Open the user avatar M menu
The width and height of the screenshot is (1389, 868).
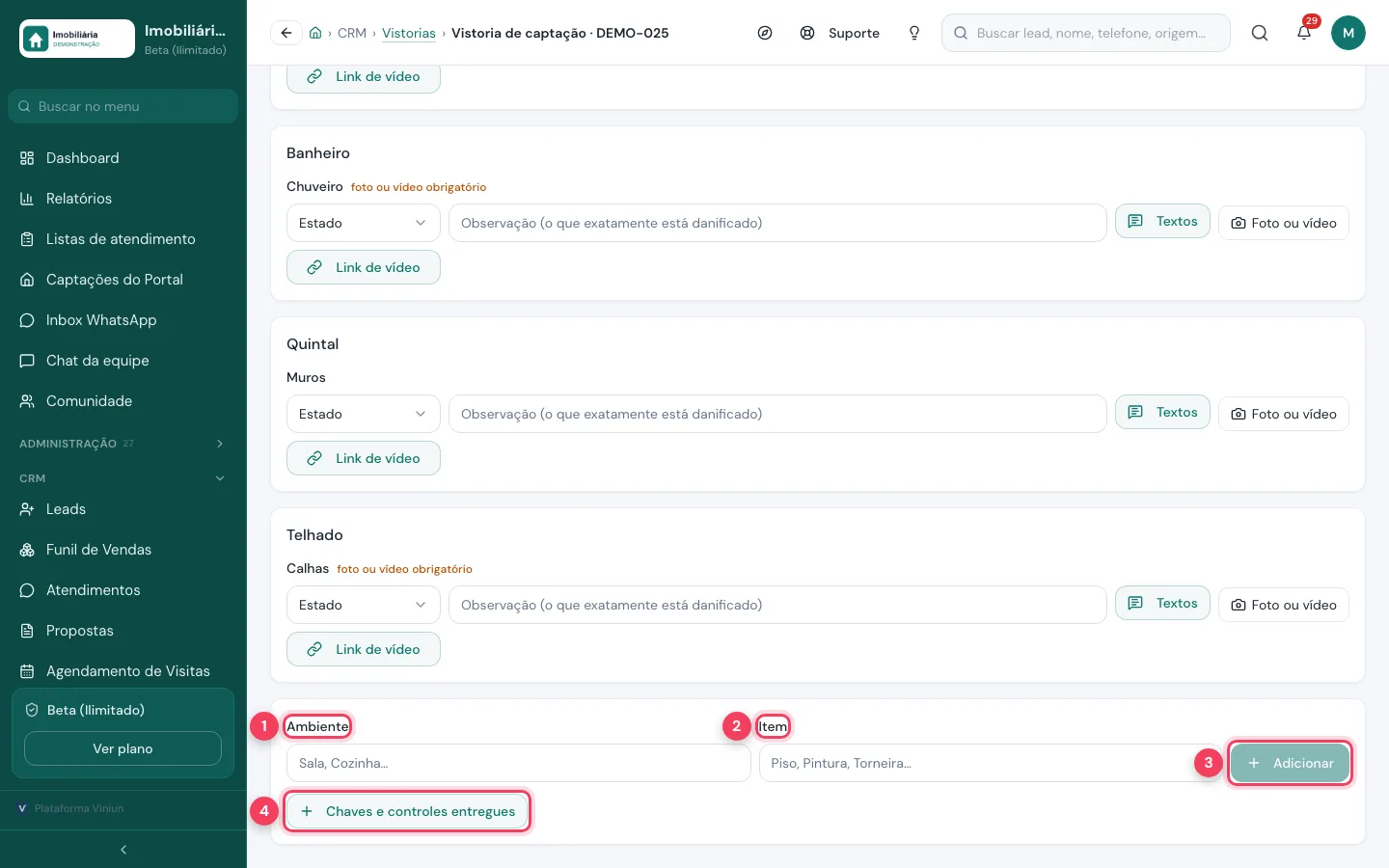(1348, 33)
